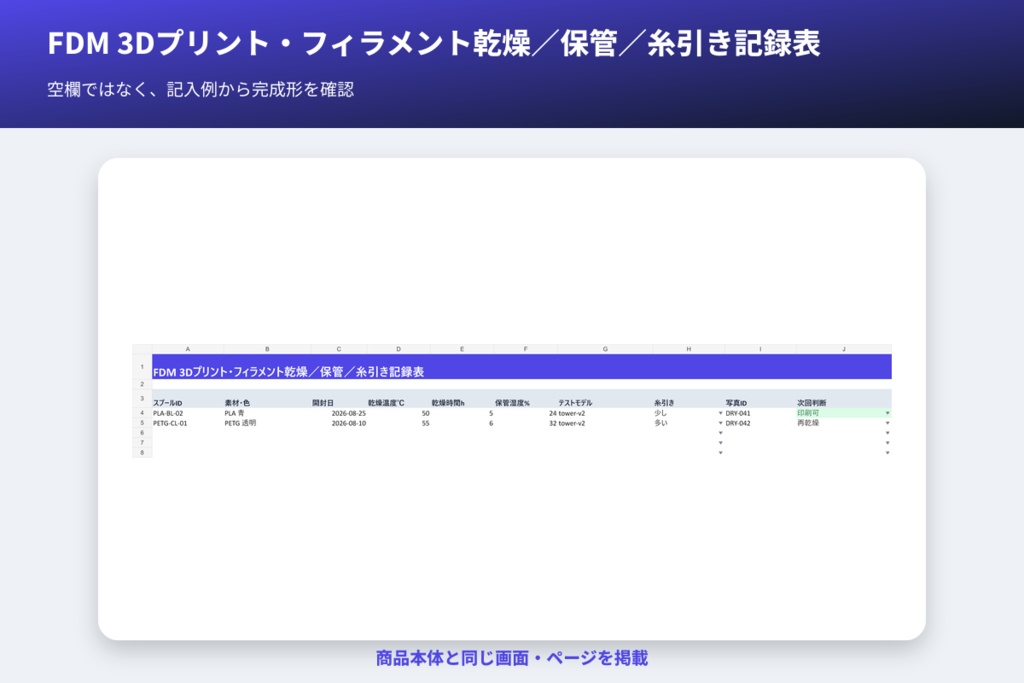The width and height of the screenshot is (1024, 683).
Task: Click the テストモデル header cell
Action: click(605, 399)
